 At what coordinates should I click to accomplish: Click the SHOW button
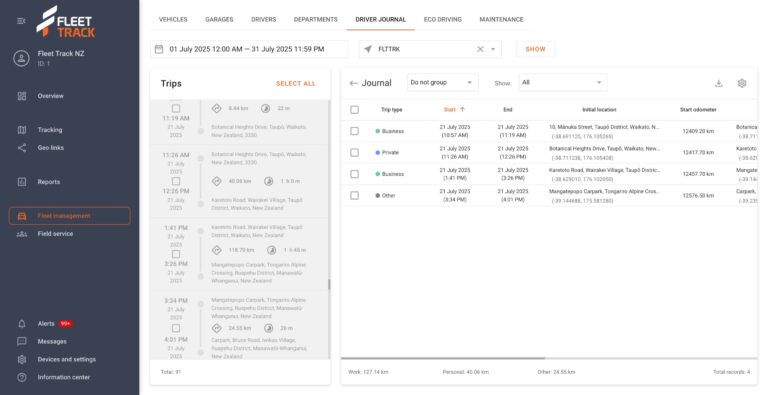coord(535,49)
